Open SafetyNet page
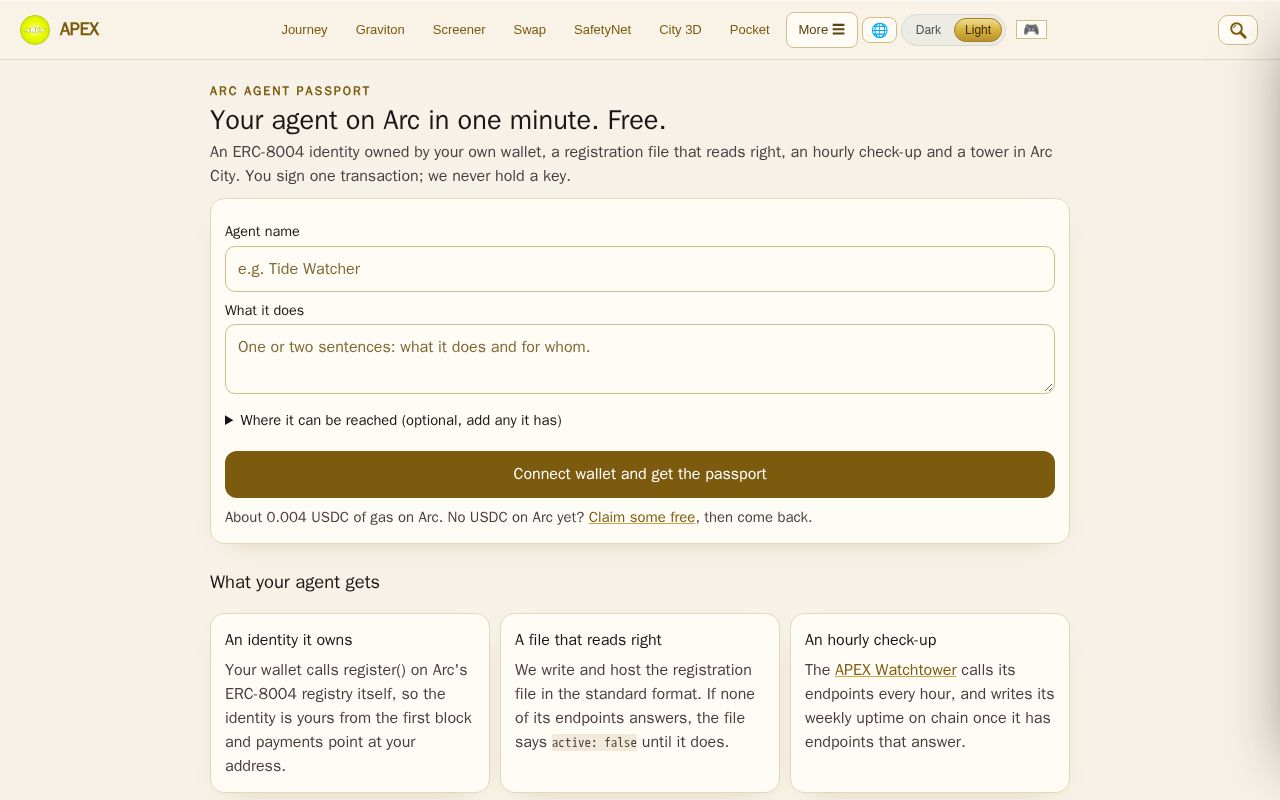Screen dimensions: 1280x800 click(602, 30)
